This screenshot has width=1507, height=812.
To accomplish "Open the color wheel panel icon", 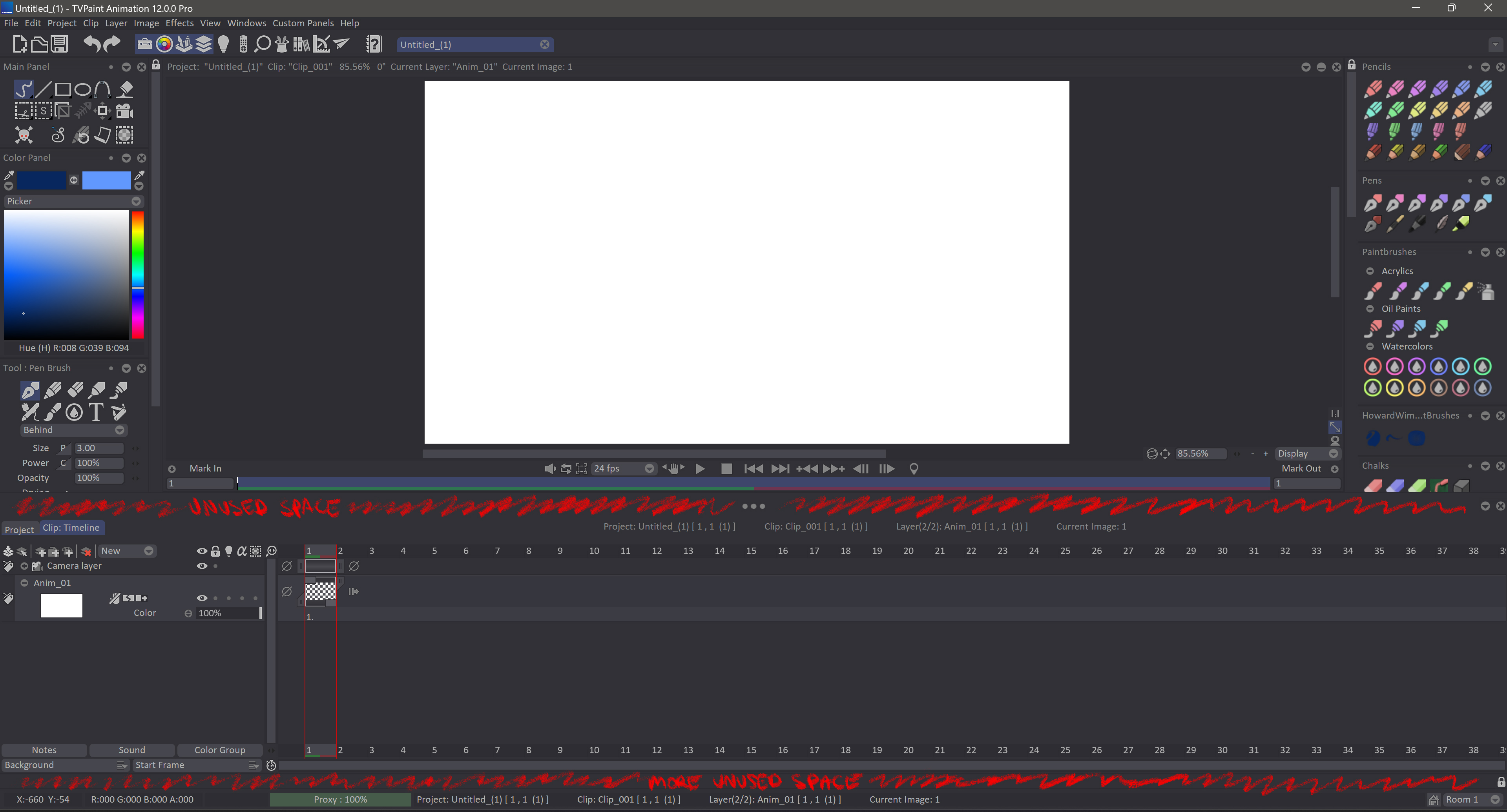I will click(164, 44).
